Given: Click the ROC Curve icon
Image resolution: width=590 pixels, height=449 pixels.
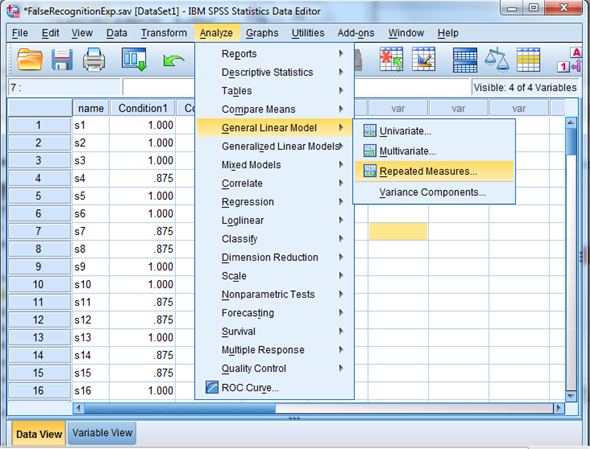Looking at the screenshot, I should pos(212,387).
